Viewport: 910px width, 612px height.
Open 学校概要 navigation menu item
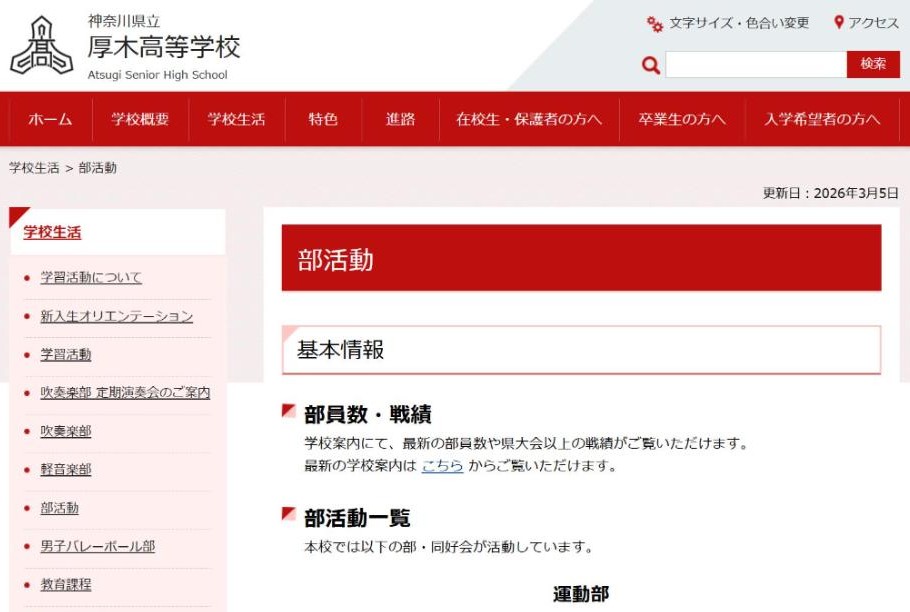pyautogui.click(x=140, y=119)
